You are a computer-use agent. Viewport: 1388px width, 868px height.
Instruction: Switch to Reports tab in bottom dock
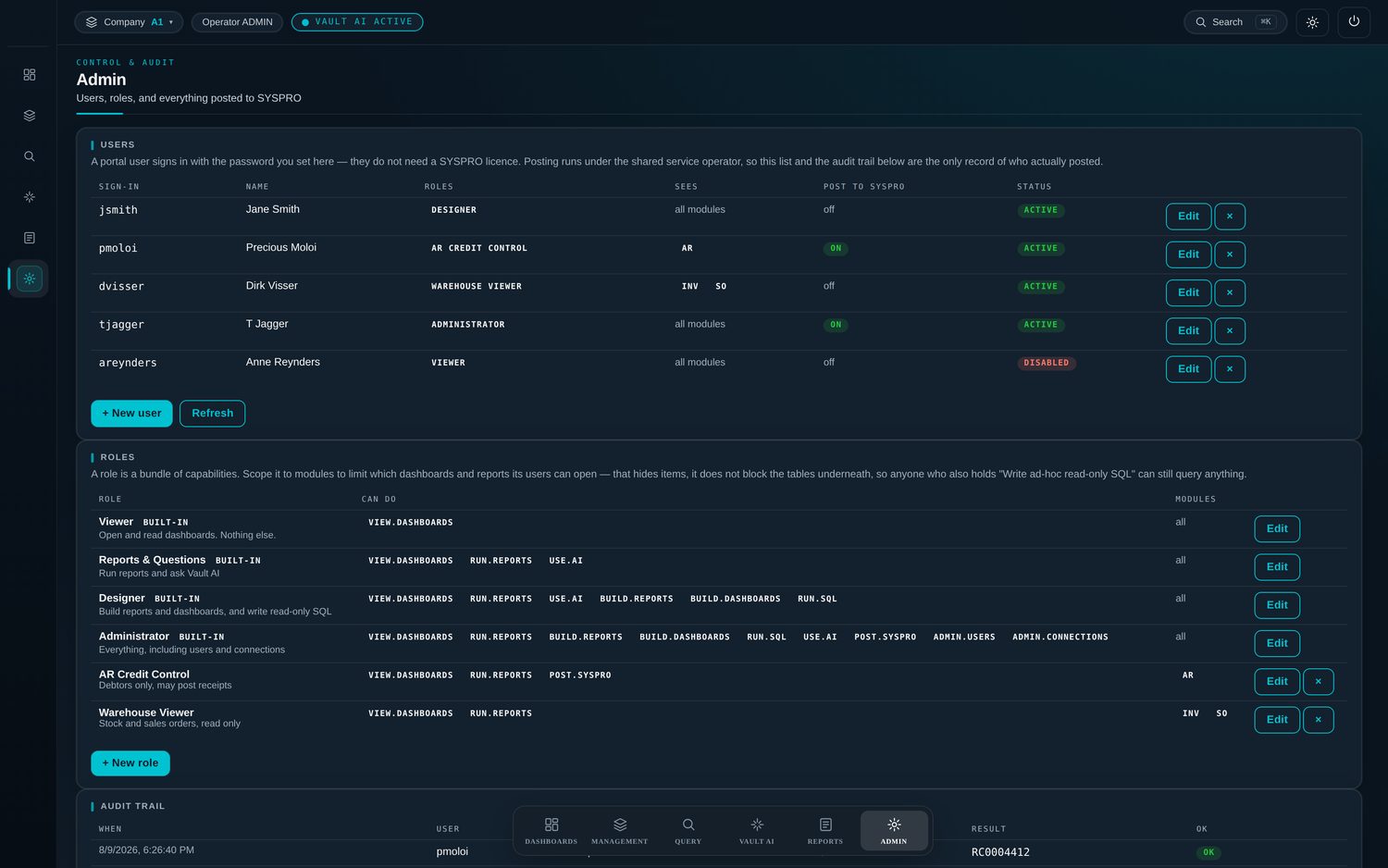point(825,831)
